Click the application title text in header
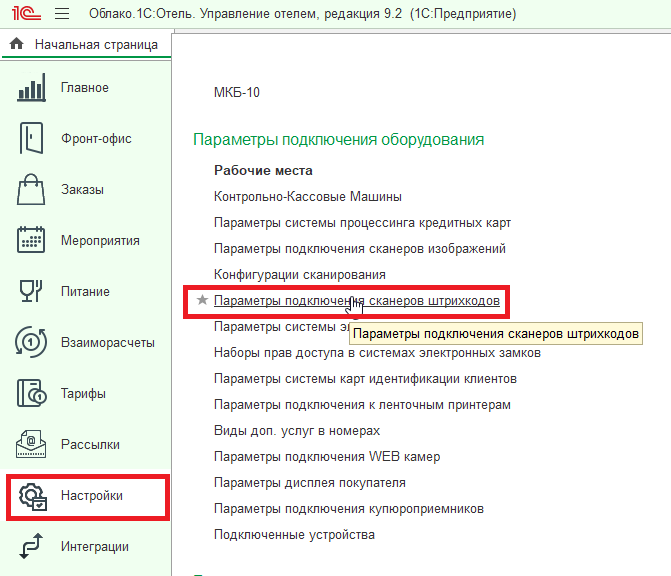Screen dimensions: 671x576 click(x=303, y=14)
